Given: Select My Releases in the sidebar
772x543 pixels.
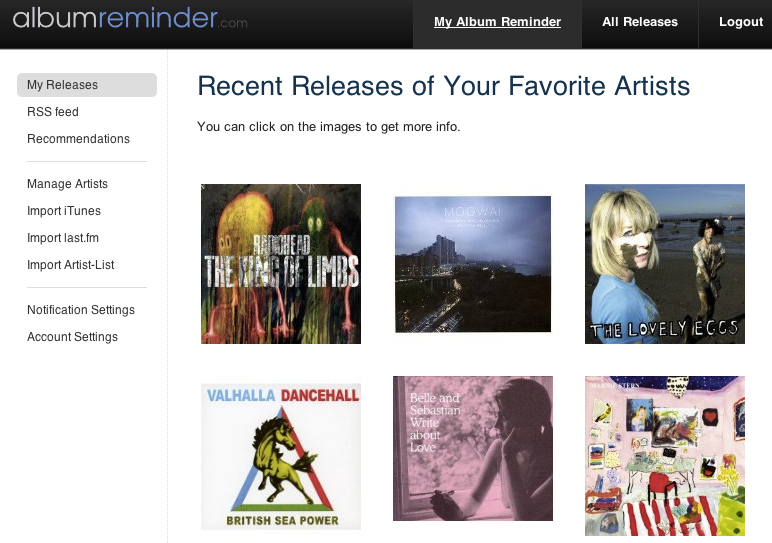Looking at the screenshot, I should (x=87, y=85).
